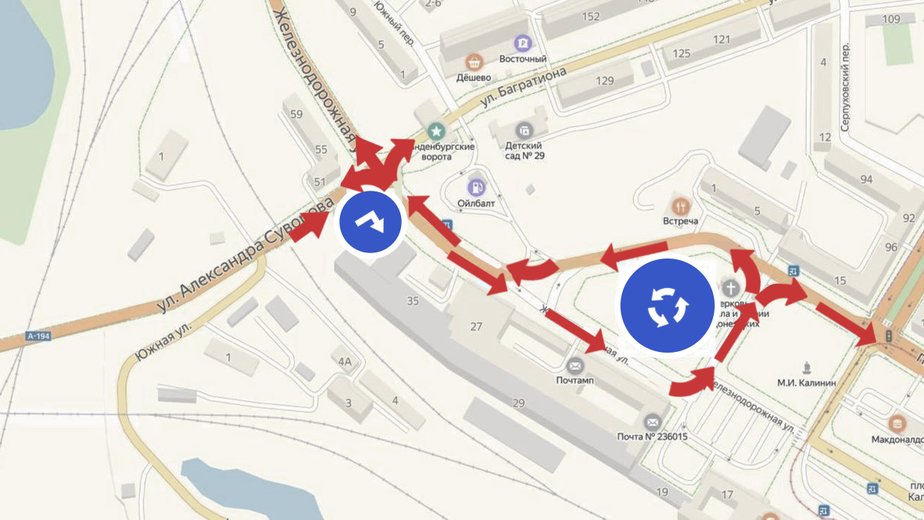Image resolution: width=924 pixels, height=520 pixels.
Task: Click the Бранденбургские ворота star marker
Action: [436, 131]
